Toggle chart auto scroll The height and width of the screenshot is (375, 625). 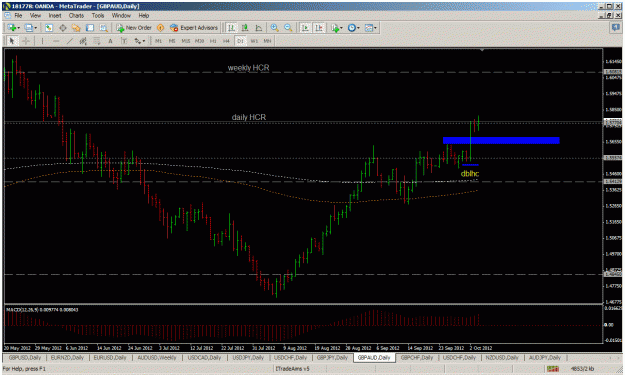click(305, 27)
